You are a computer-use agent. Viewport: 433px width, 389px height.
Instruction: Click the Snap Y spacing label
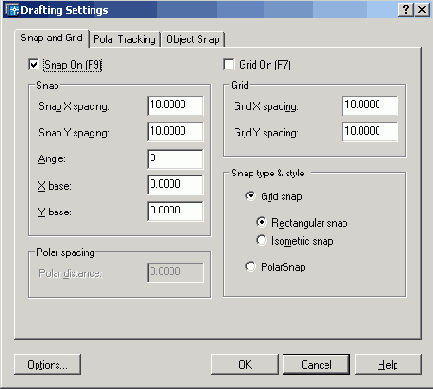[74, 133]
